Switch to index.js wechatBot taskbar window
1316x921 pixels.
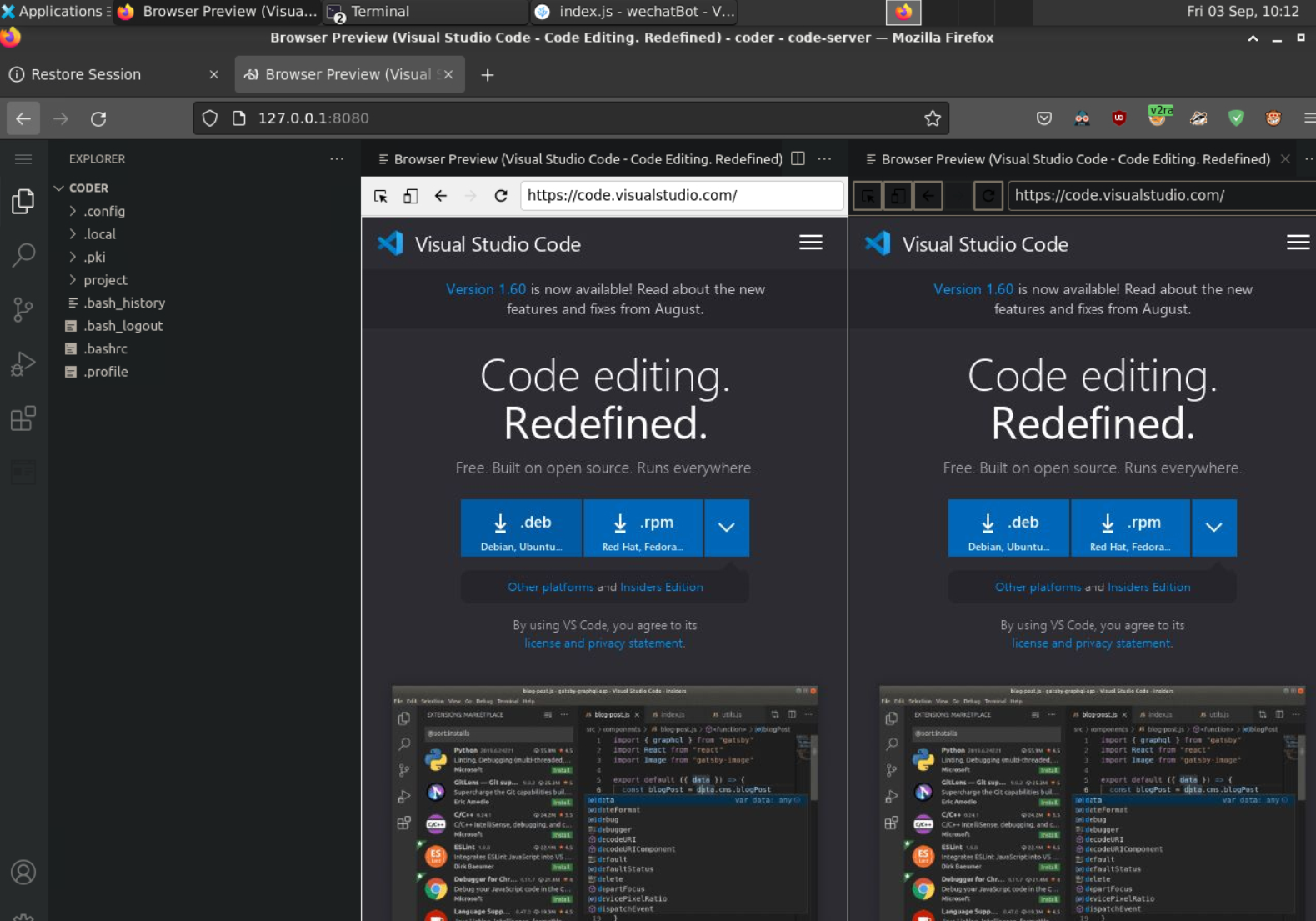(x=635, y=12)
